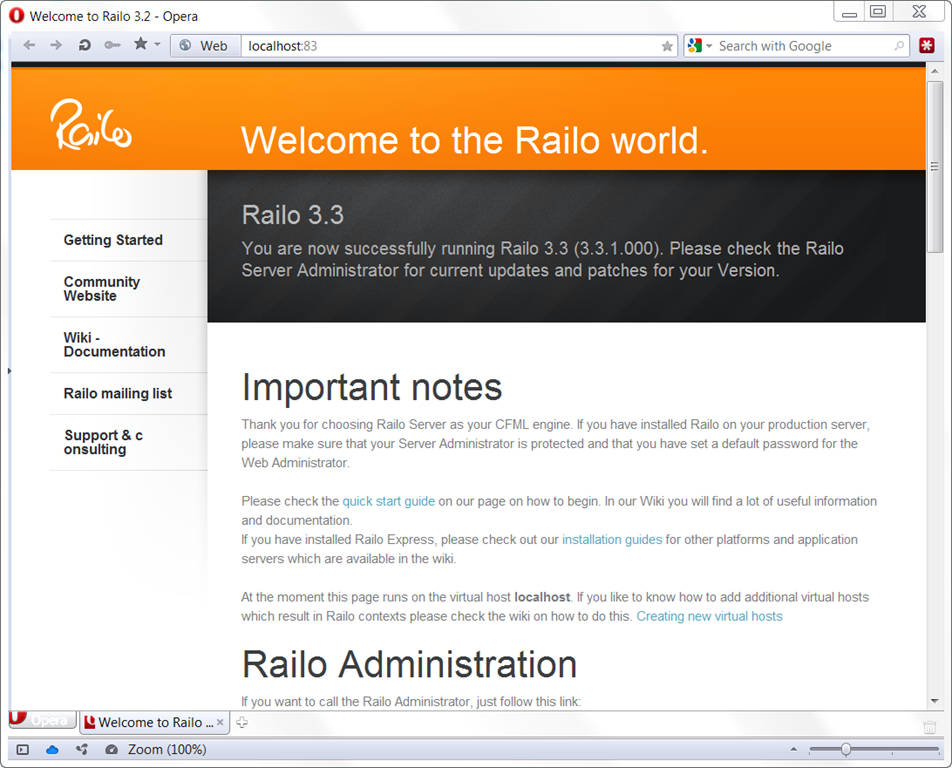Click the localhost:83 address field
952x768 pixels.
[x=450, y=46]
